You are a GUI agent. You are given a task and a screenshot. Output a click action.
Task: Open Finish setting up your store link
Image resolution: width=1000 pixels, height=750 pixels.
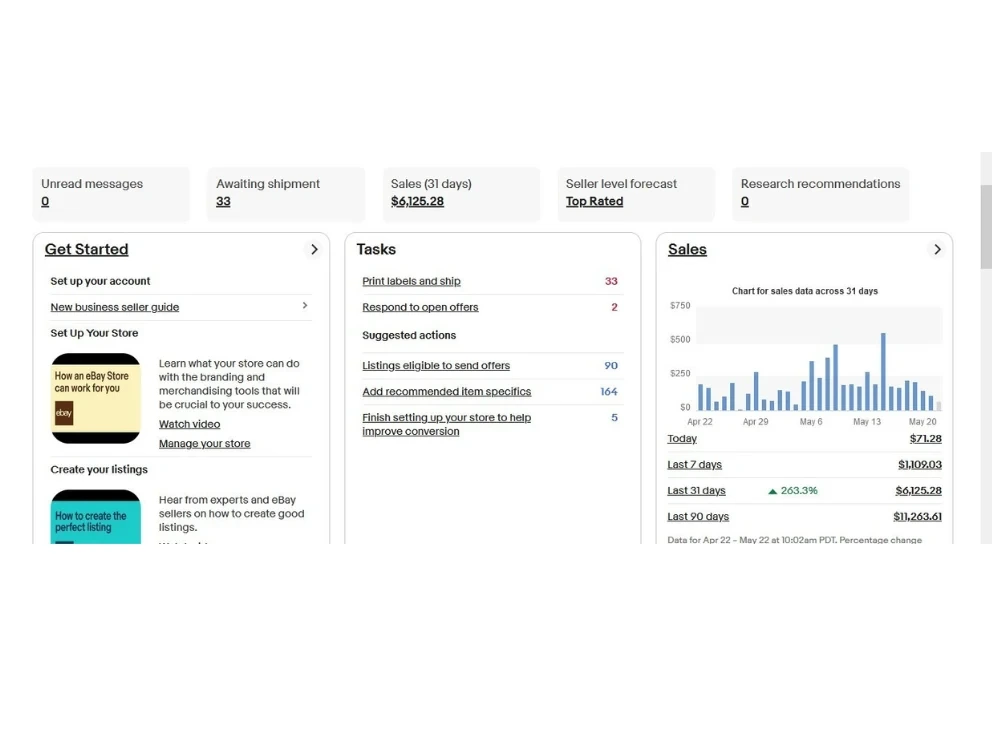(446, 424)
